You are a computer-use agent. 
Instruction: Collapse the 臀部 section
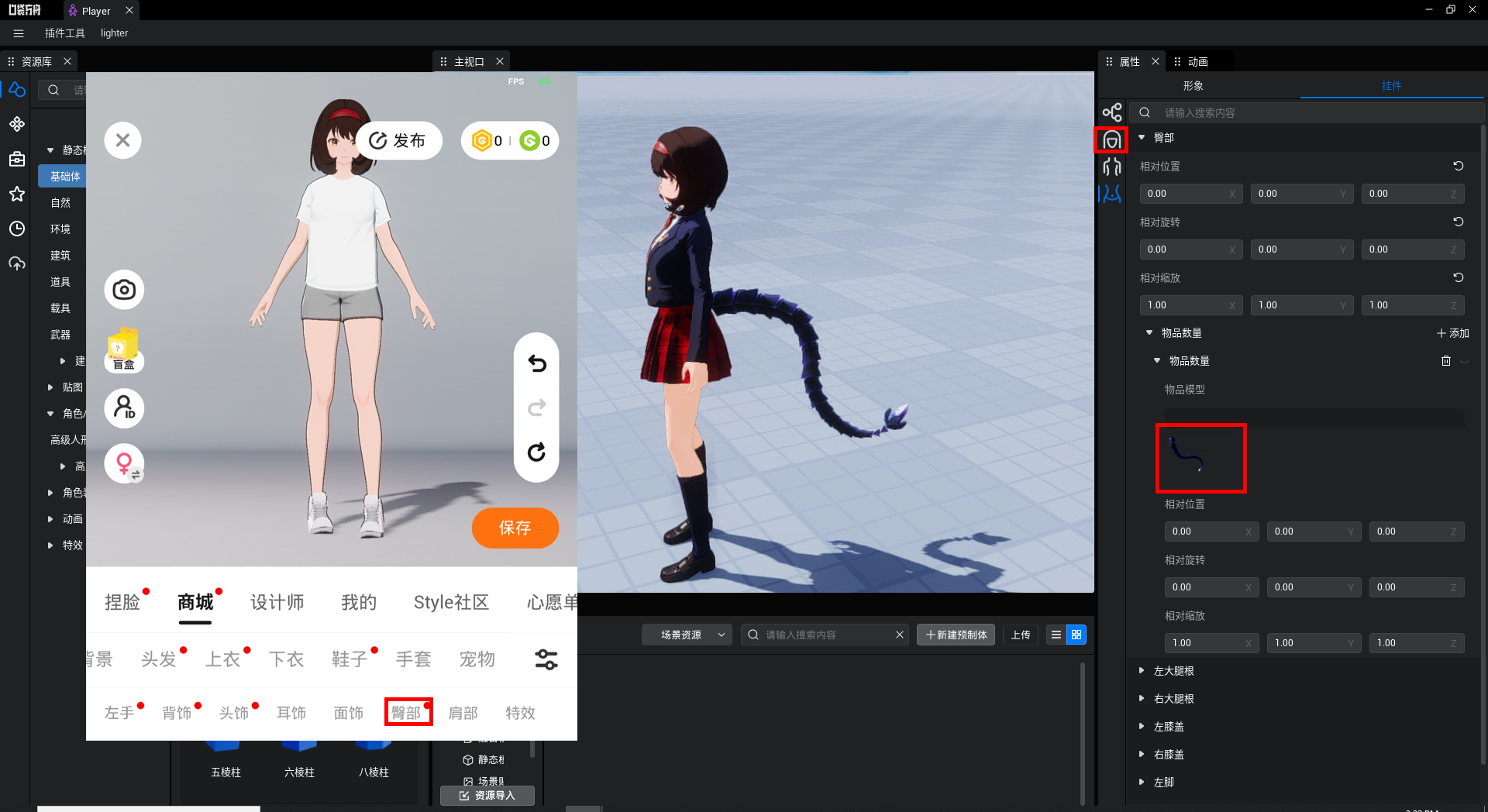1142,137
